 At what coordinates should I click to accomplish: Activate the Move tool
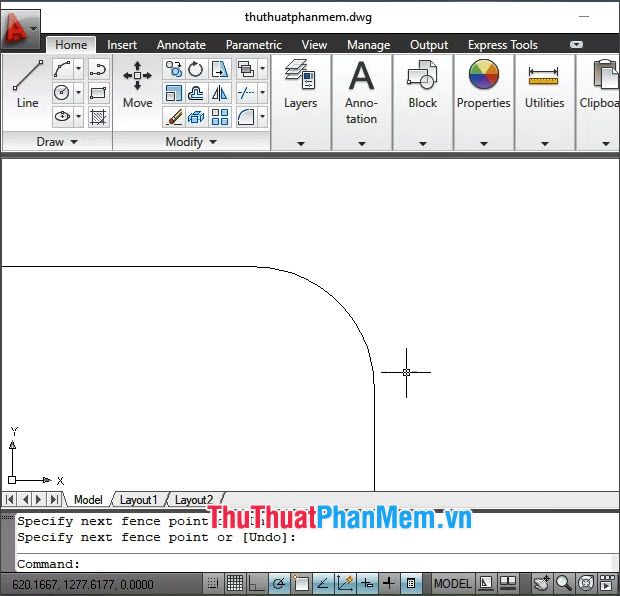point(137,84)
